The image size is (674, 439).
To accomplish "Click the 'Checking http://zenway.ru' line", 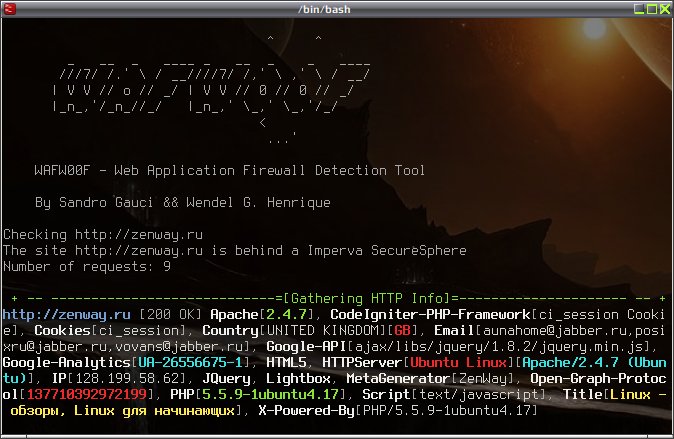I will pyautogui.click(x=103, y=235).
